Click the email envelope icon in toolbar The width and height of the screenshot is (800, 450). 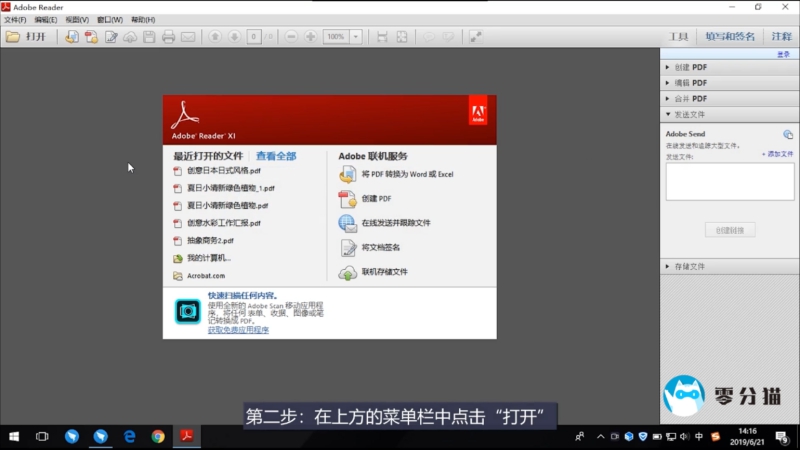click(188, 37)
